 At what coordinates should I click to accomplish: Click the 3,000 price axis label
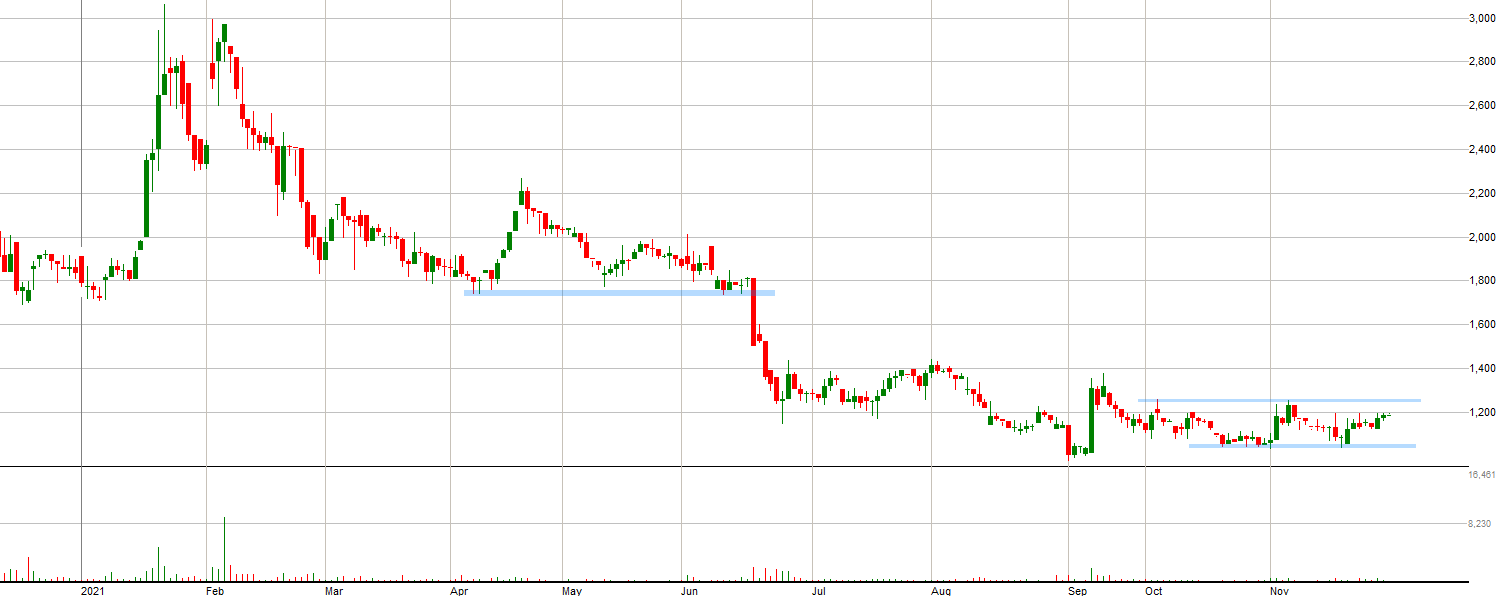pos(1482,19)
